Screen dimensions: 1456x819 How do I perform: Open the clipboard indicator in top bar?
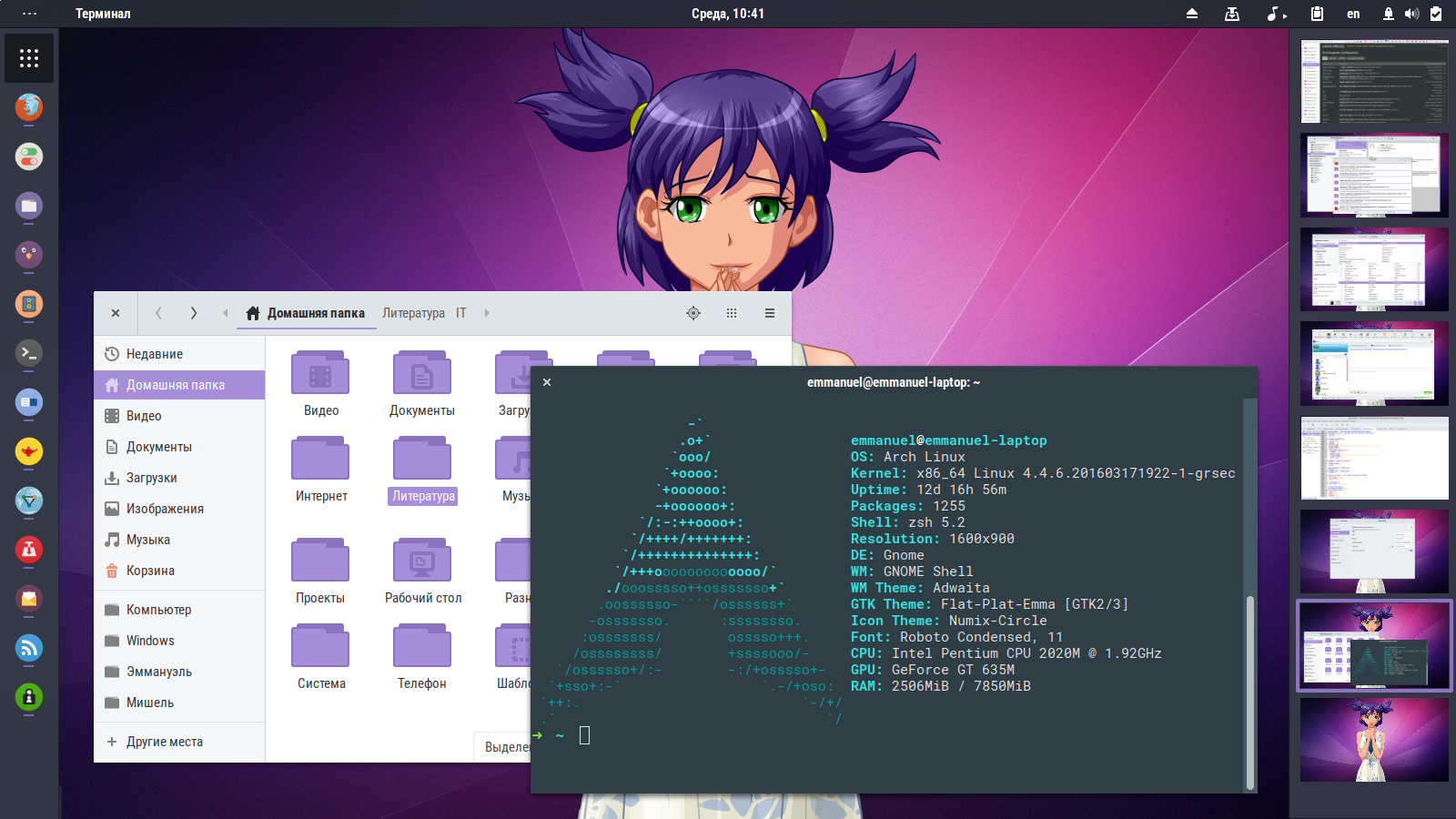point(1317,14)
